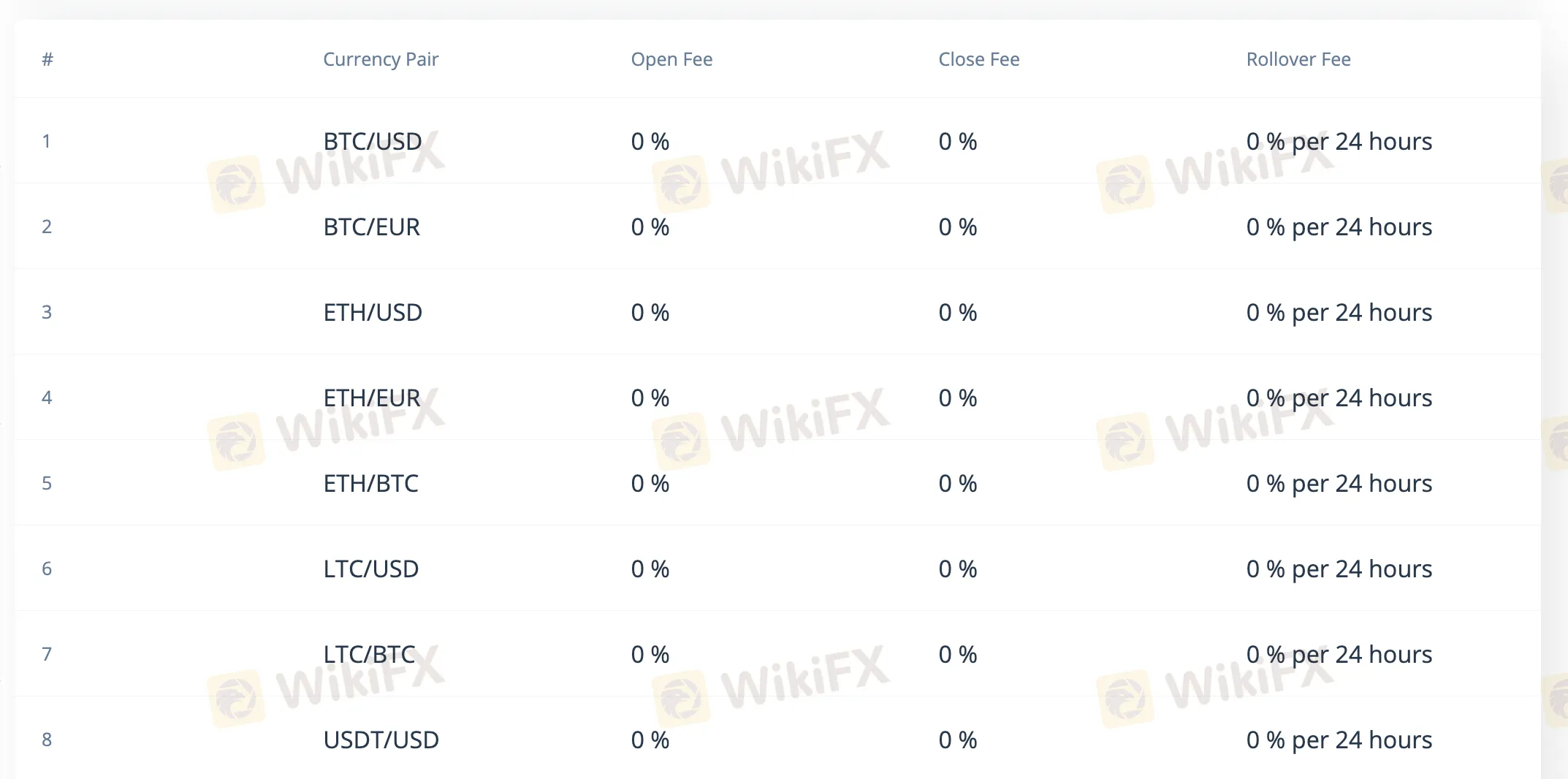Click the LTC/BTC rollover fee text
This screenshot has height=779, width=1568.
point(1339,654)
